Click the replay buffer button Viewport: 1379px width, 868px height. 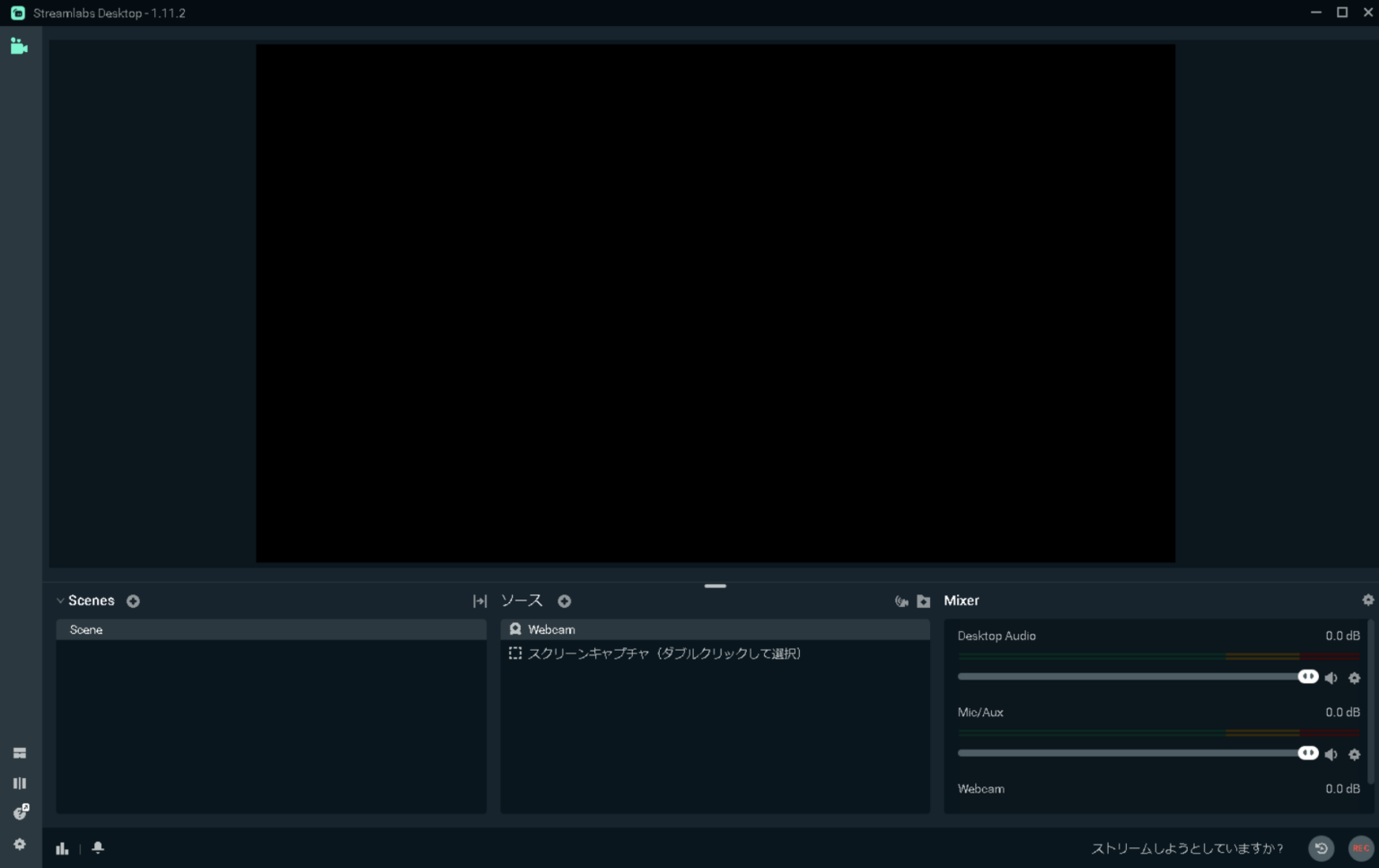coord(1322,848)
